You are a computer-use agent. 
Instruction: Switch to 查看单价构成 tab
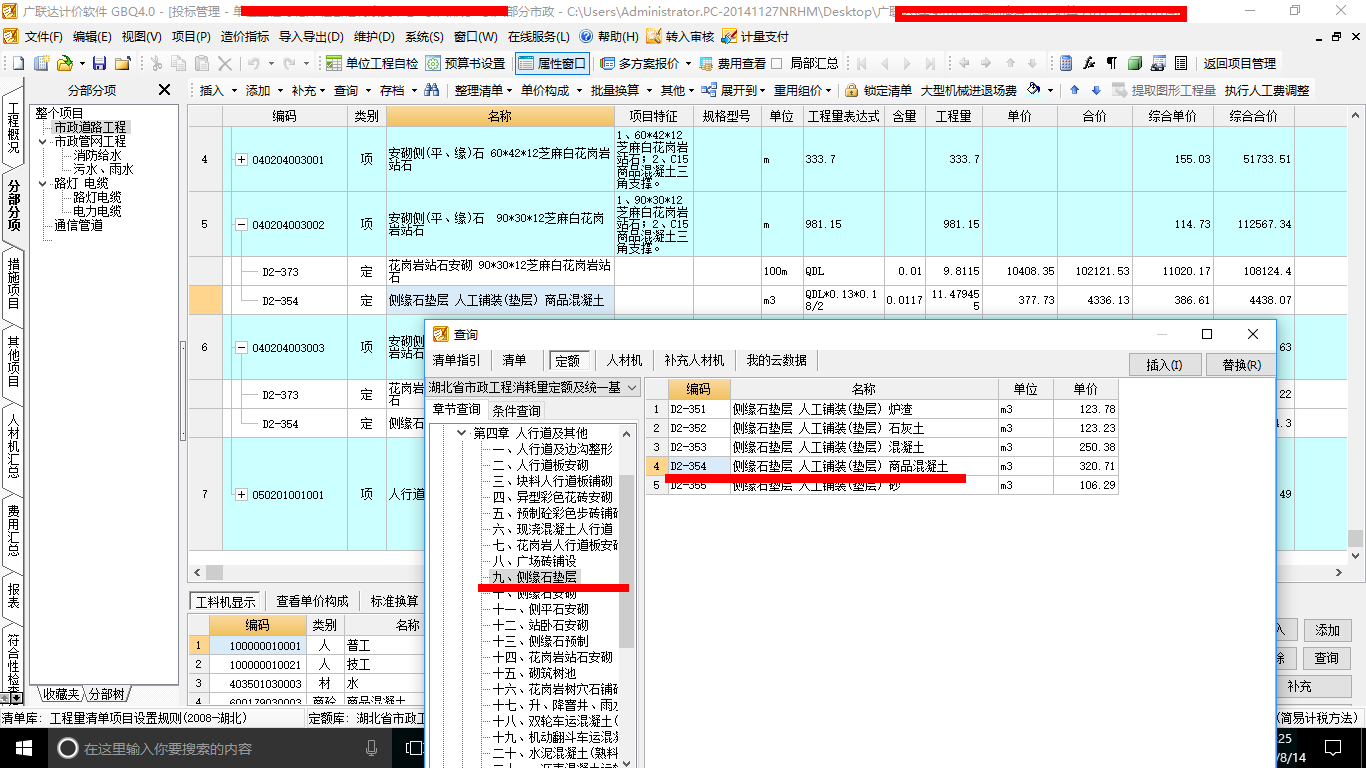[312, 601]
